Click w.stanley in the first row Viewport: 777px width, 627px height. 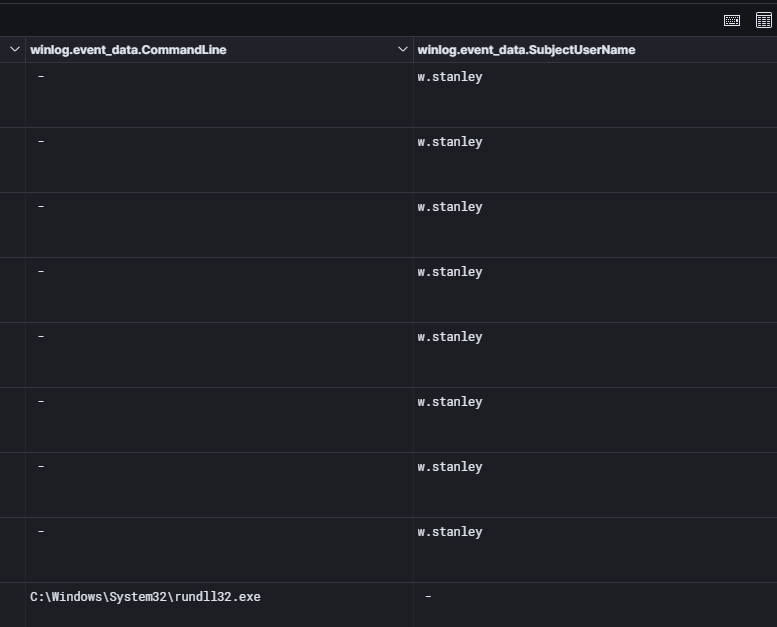point(450,77)
